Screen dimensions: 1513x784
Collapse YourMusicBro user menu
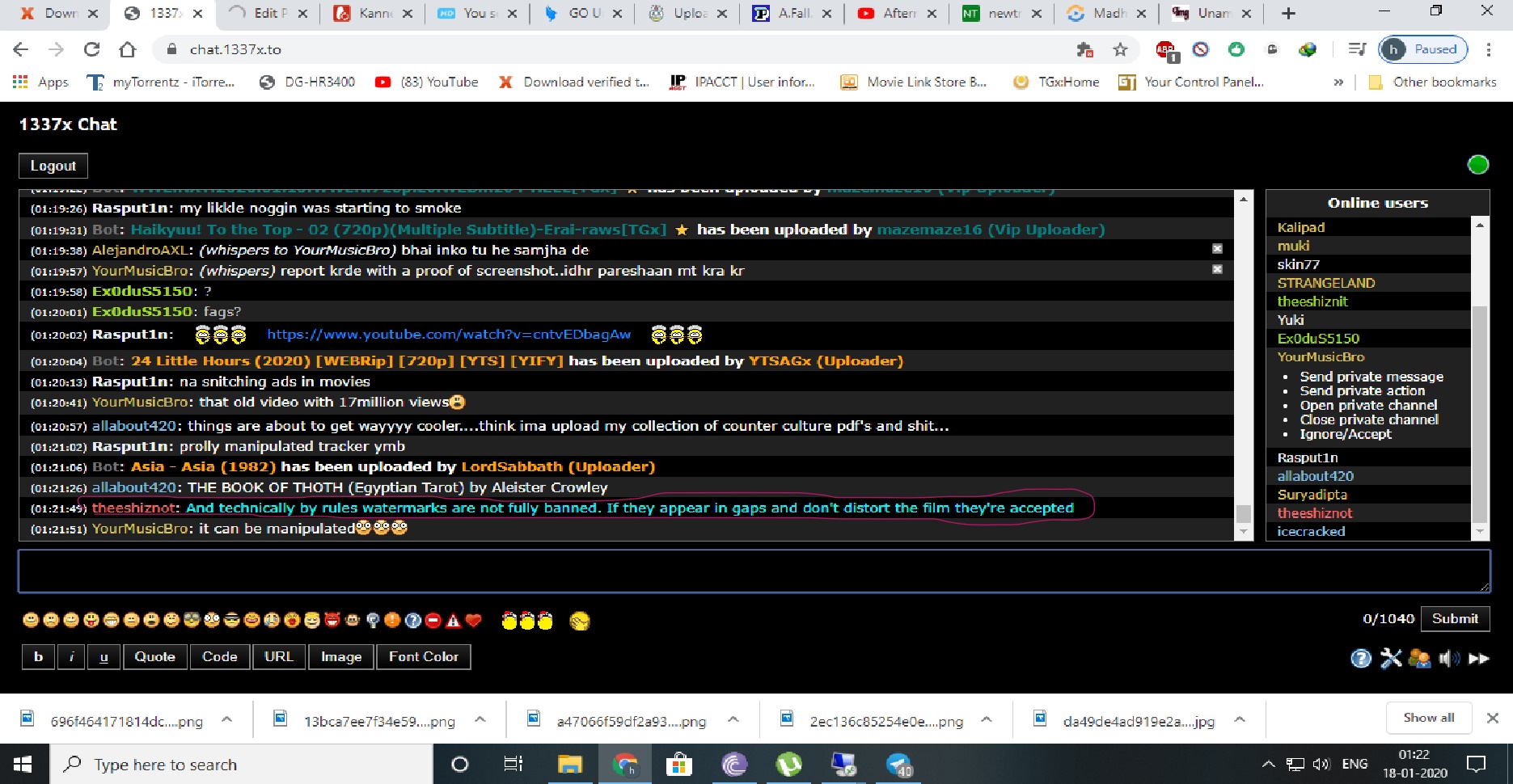coord(1320,357)
